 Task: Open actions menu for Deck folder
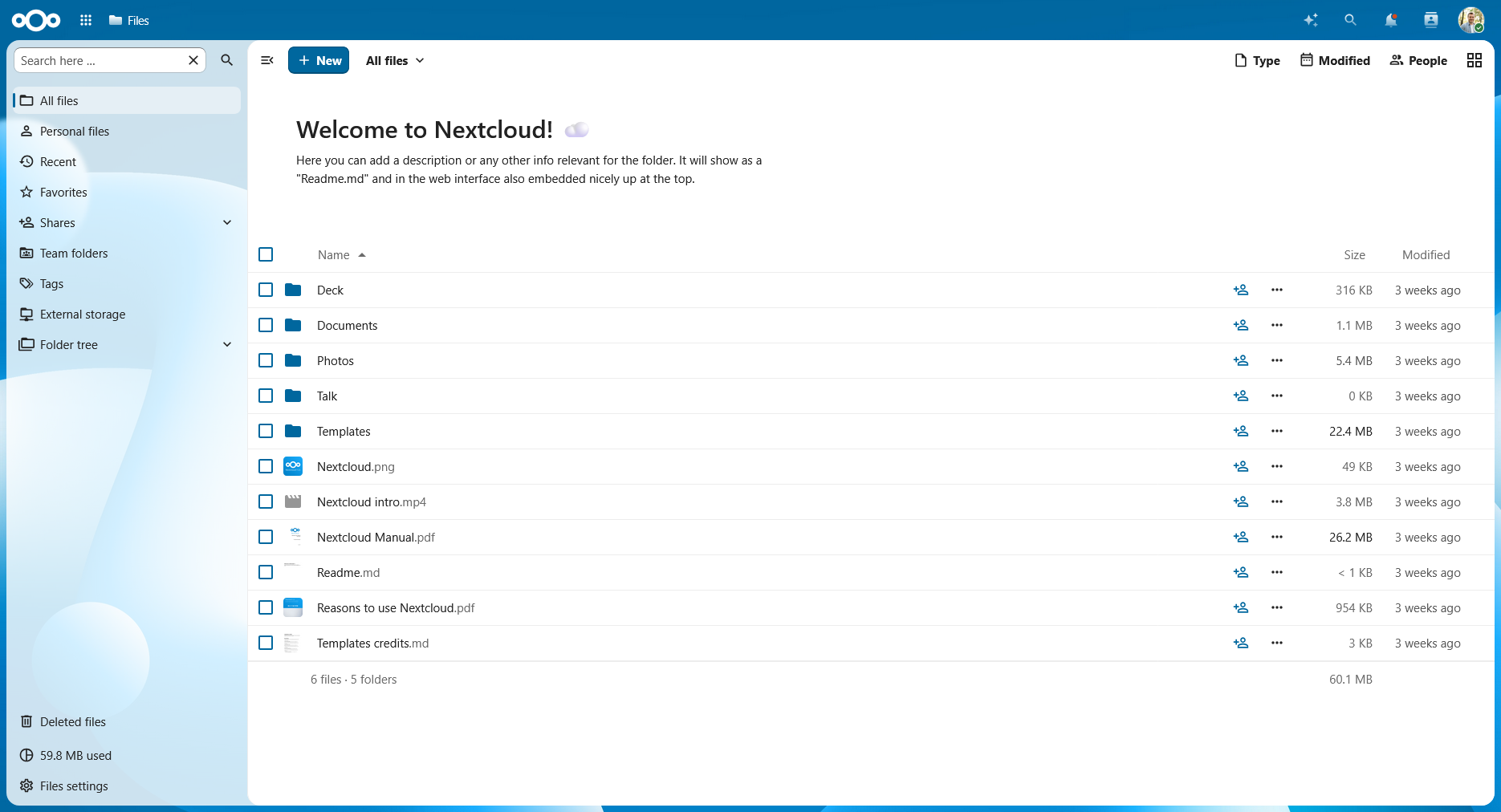[1277, 290]
